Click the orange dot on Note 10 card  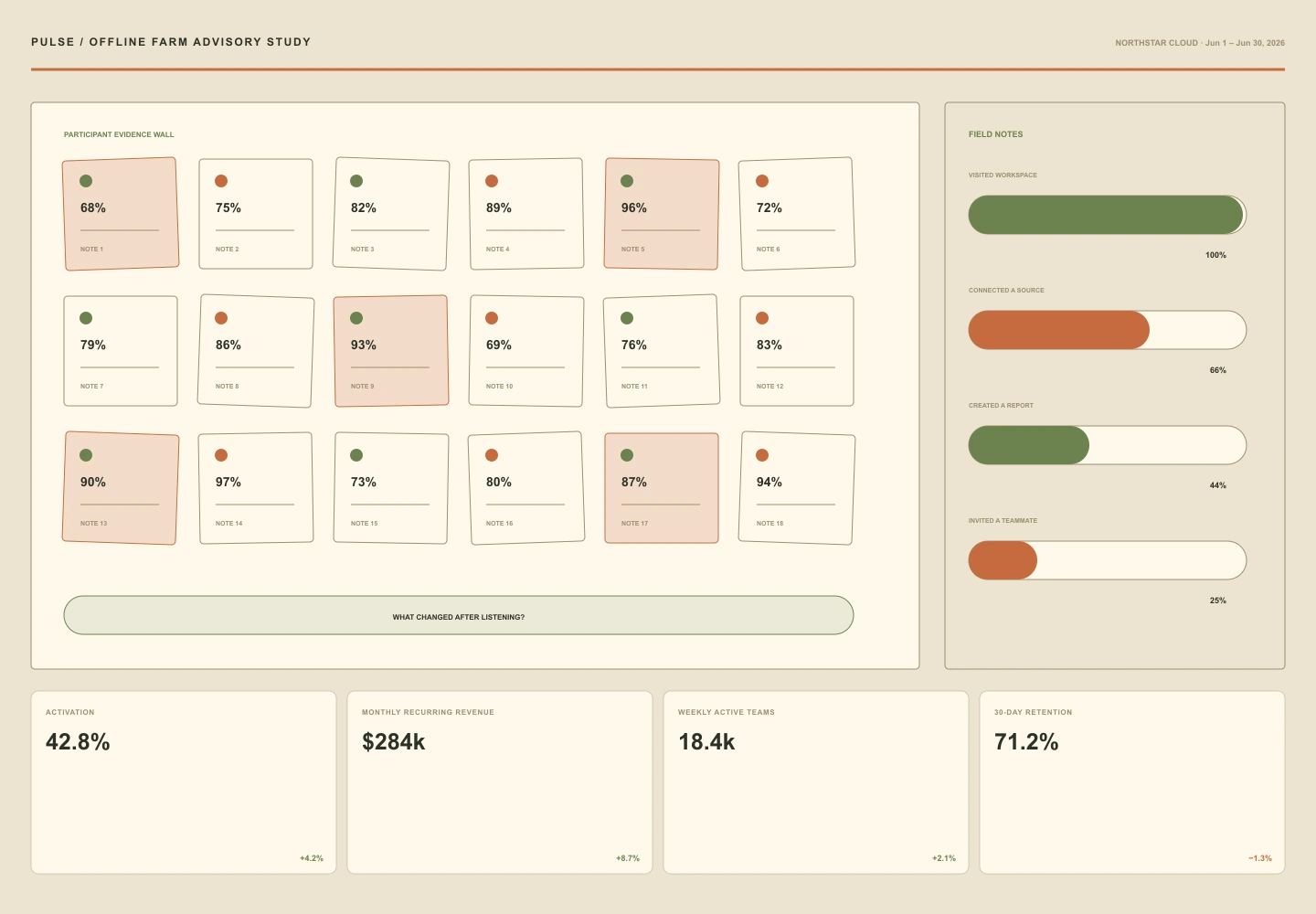[x=492, y=318]
